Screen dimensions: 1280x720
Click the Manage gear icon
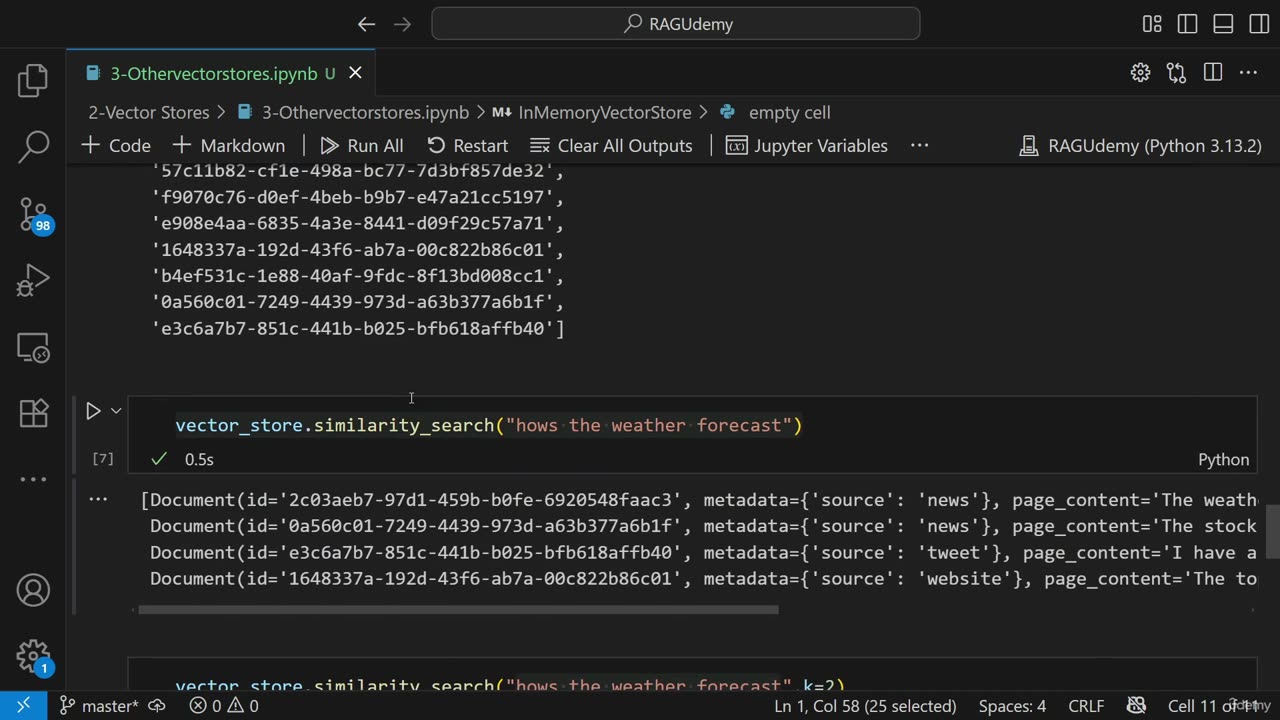(33, 656)
